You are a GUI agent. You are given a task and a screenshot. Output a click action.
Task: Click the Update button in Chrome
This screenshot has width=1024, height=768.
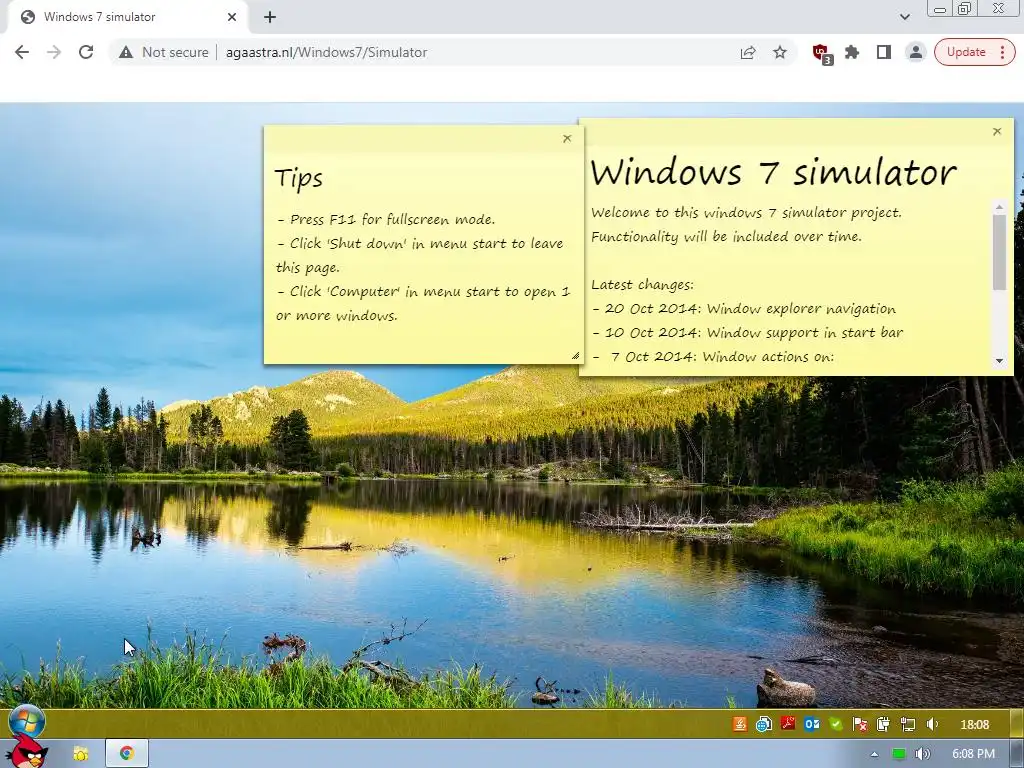click(966, 52)
